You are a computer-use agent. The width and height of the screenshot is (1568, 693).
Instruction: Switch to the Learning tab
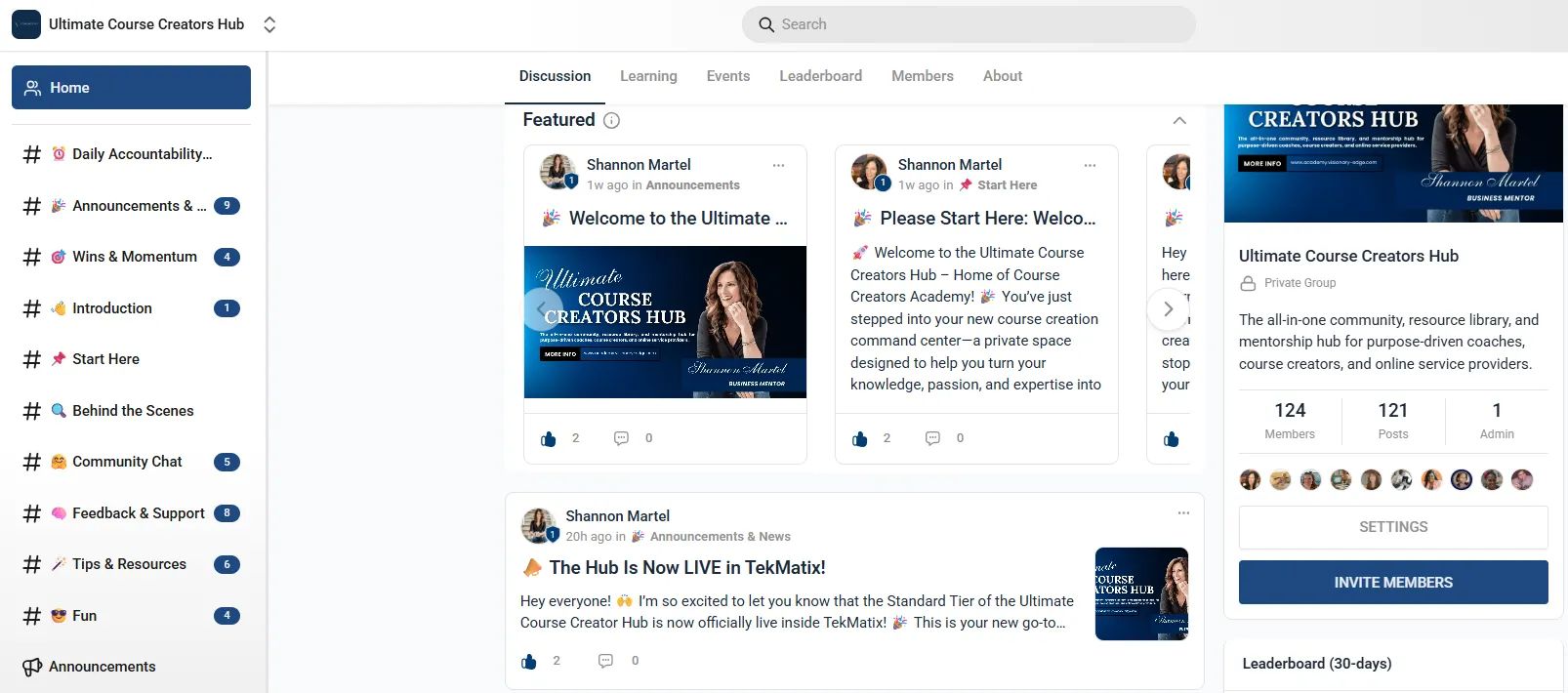[x=648, y=76]
